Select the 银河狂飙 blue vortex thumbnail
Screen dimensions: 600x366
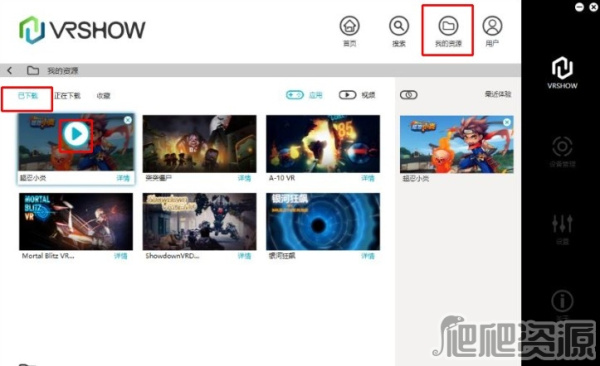click(323, 221)
